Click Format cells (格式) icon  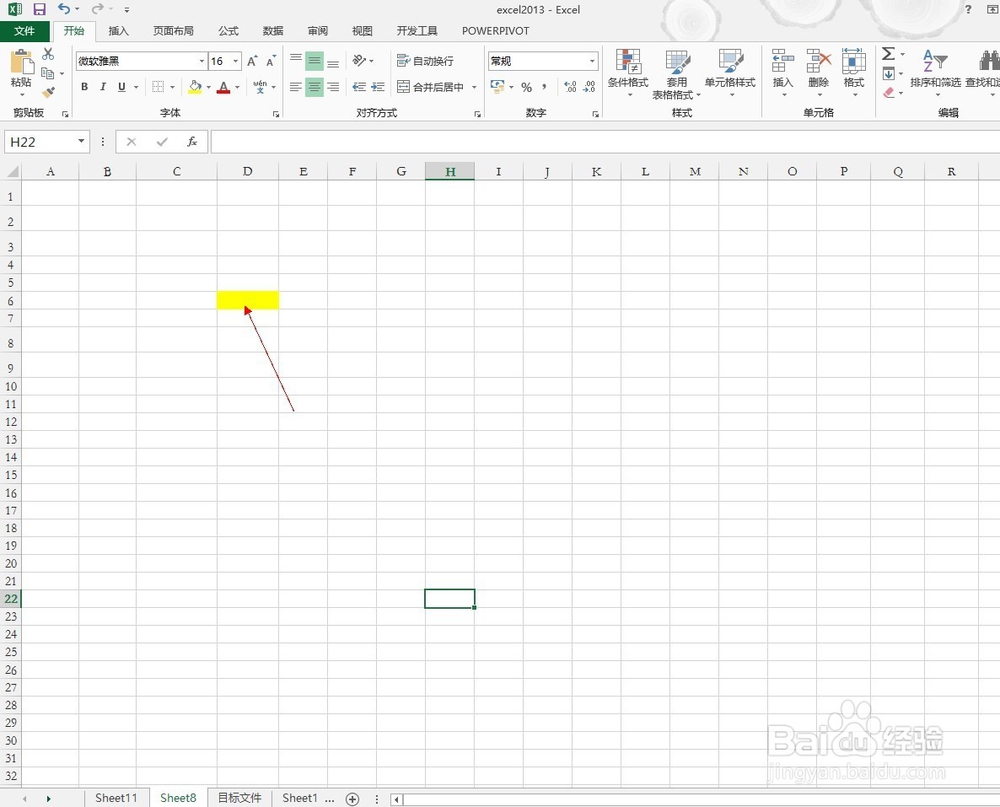tap(853, 72)
